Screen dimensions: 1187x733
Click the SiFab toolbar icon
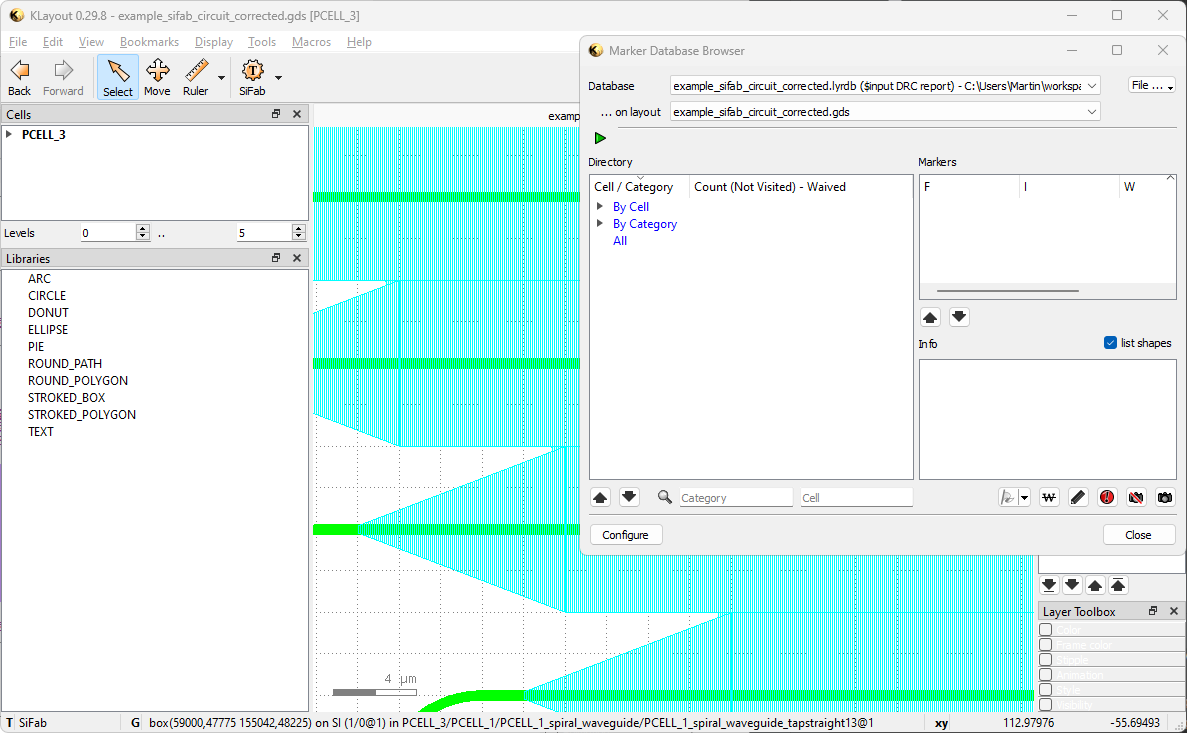pyautogui.click(x=252, y=77)
